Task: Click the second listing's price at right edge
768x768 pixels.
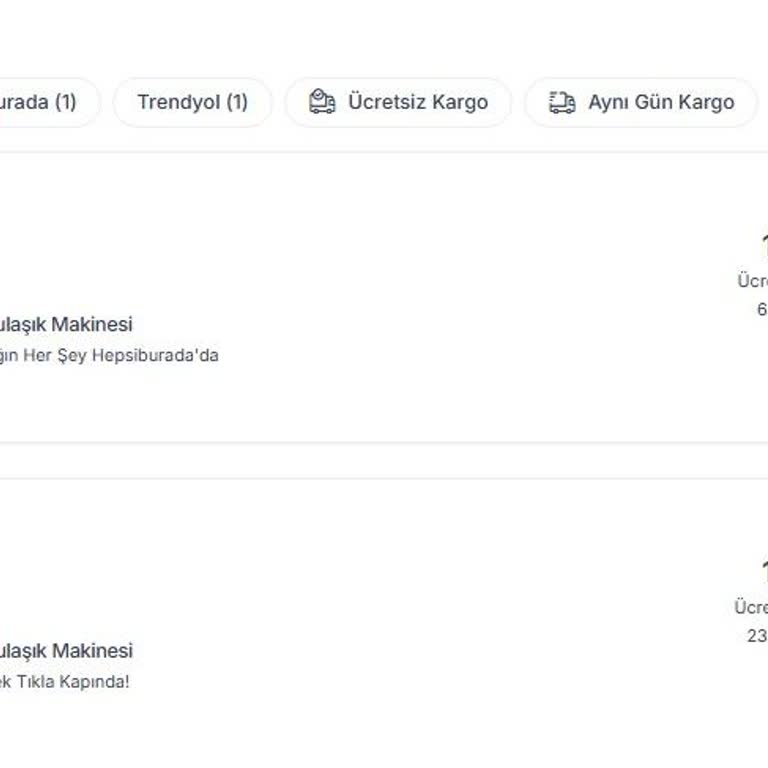Action: coord(763,570)
